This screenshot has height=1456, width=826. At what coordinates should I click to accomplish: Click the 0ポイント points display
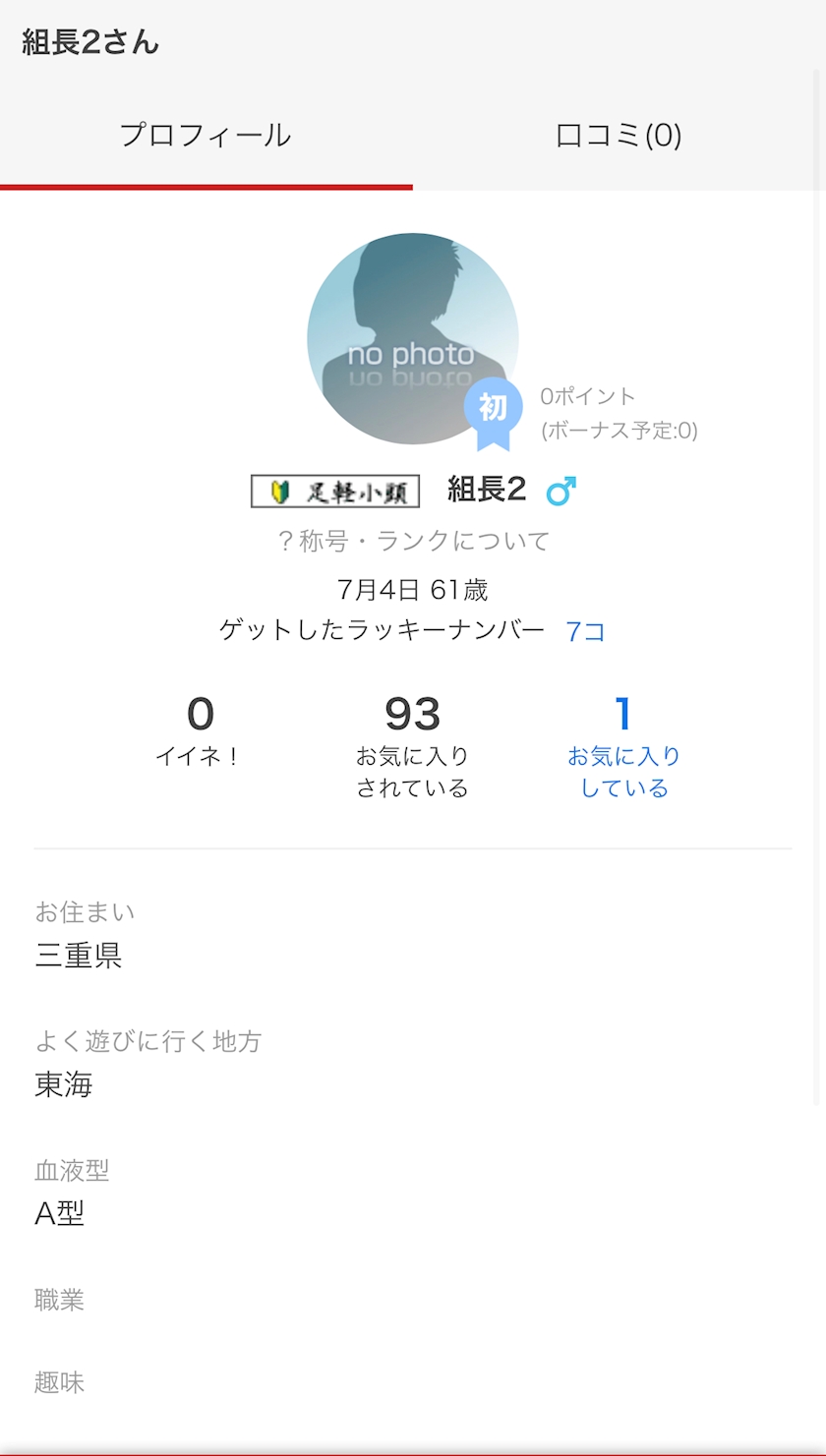coord(588,396)
